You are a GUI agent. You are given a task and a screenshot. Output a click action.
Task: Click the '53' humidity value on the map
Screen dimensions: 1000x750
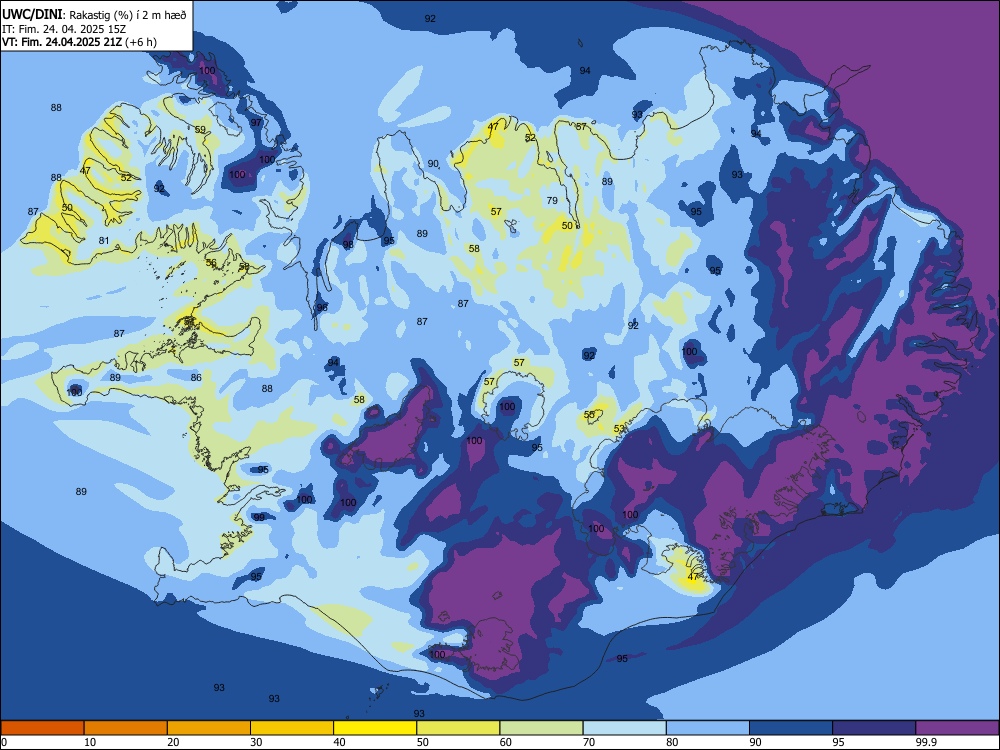tap(619, 429)
